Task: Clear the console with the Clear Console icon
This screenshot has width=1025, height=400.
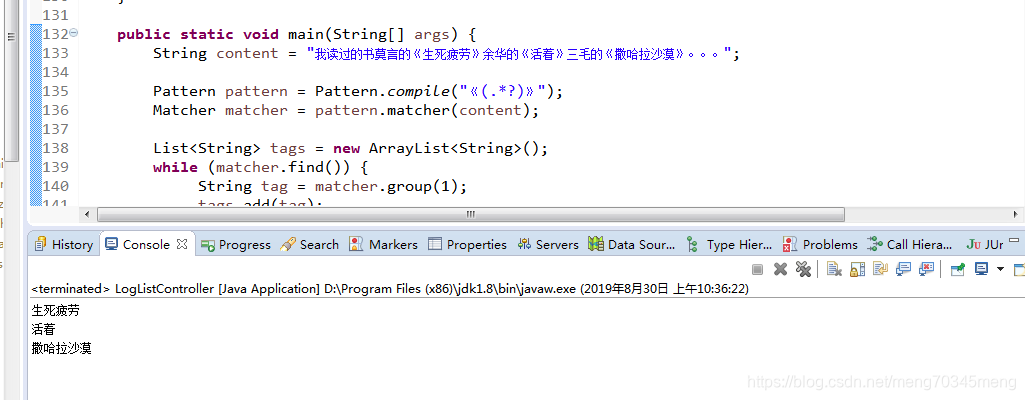Action: [x=833, y=269]
